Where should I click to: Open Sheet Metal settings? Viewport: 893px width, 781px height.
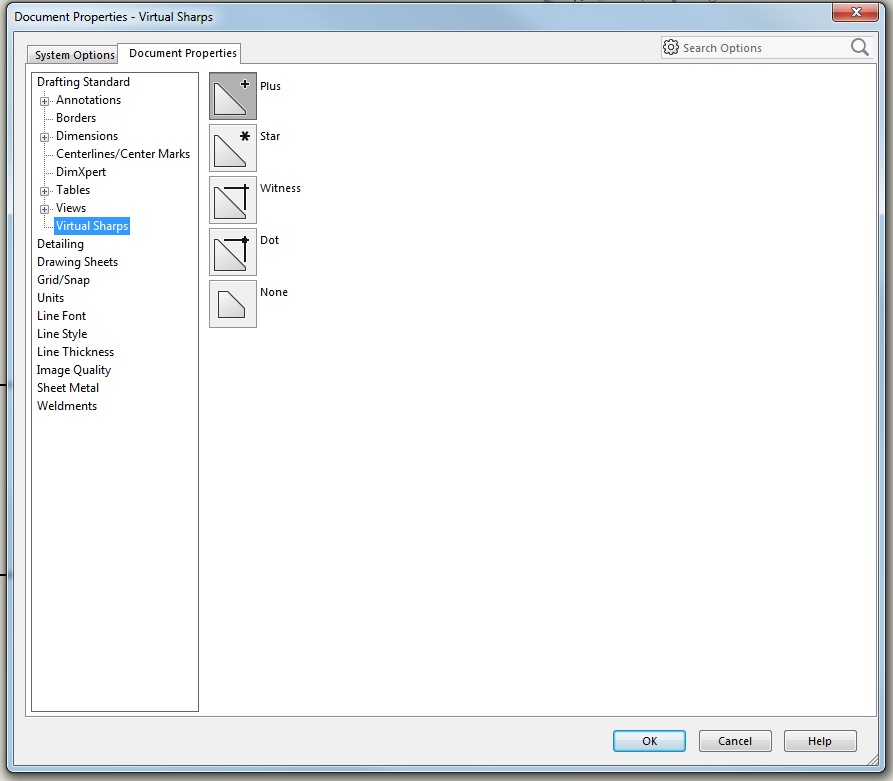pos(68,388)
